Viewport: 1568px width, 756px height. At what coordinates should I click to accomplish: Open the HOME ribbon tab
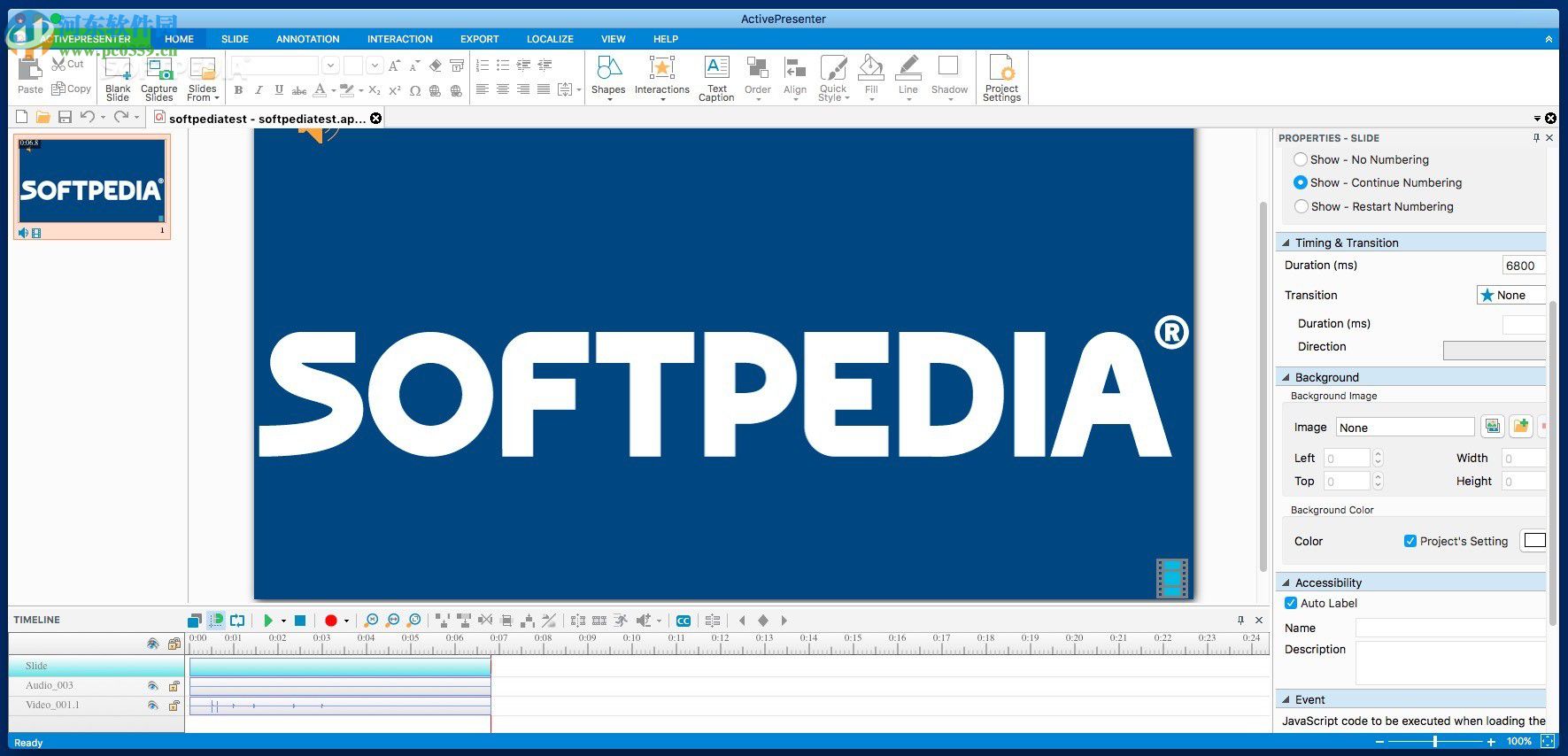[179, 39]
